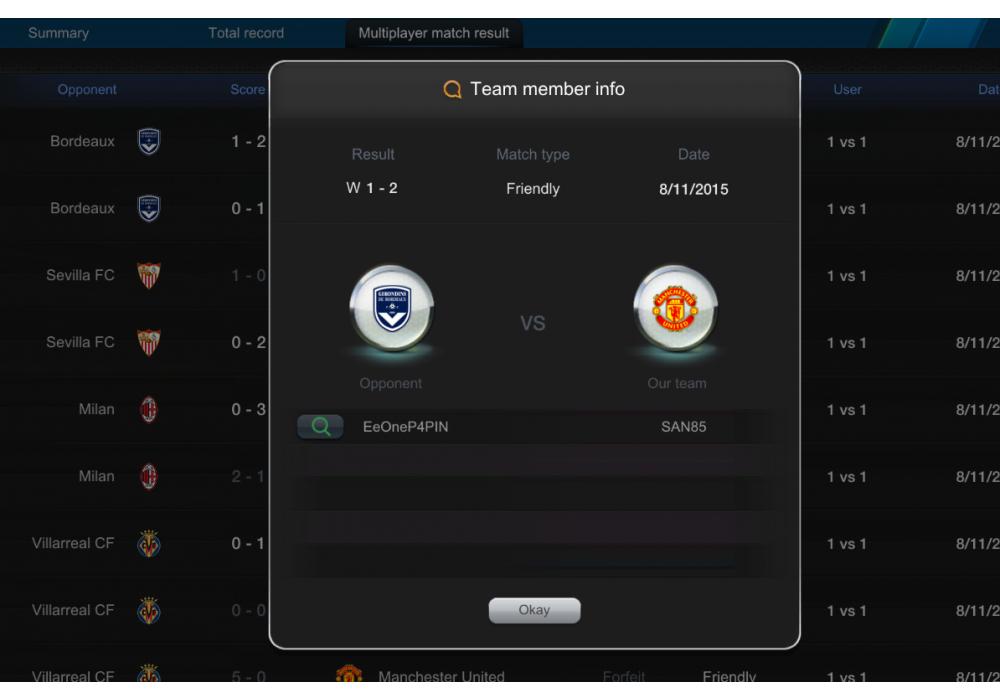Select the Multiplayer match result tab
Viewport: 1000px width, 700px height.
(434, 33)
